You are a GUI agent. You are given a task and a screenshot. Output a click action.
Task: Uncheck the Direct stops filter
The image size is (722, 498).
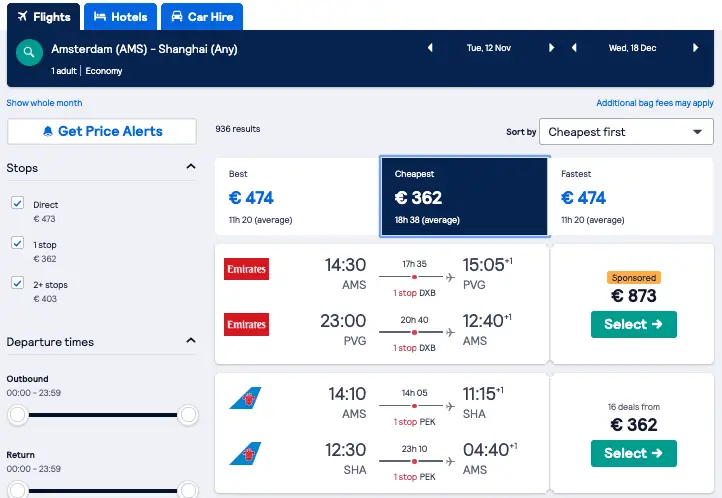[17, 203]
